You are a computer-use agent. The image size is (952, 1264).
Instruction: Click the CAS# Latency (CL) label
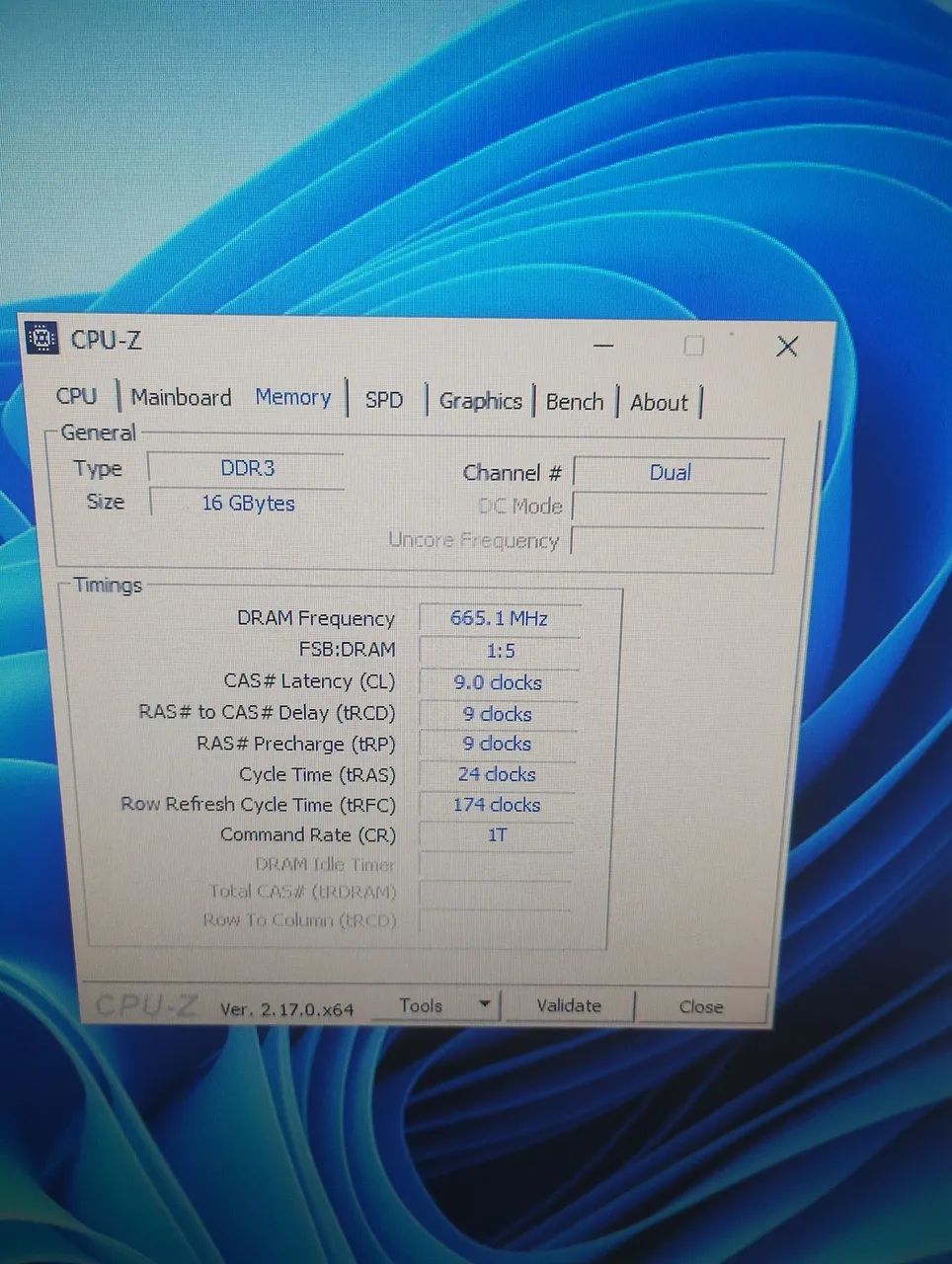309,681
